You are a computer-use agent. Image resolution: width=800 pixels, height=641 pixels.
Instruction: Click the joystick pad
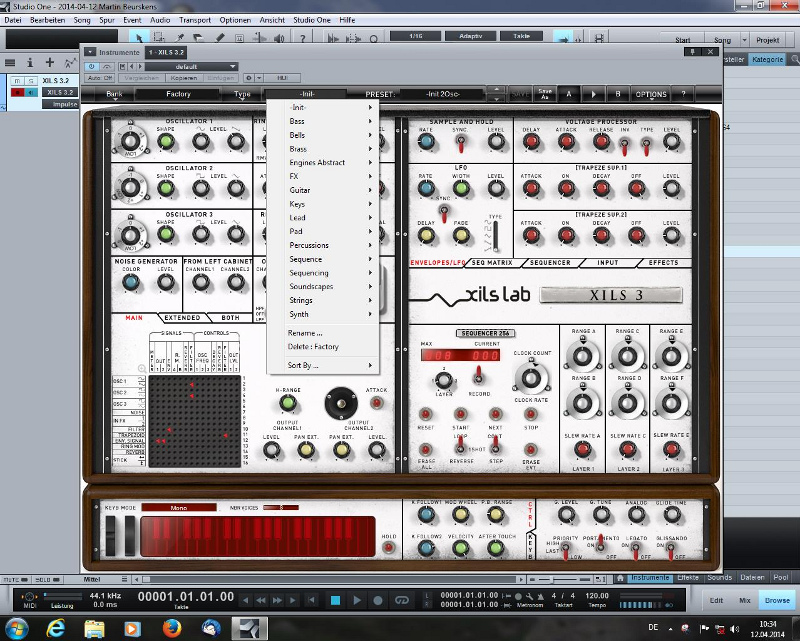tap(341, 403)
